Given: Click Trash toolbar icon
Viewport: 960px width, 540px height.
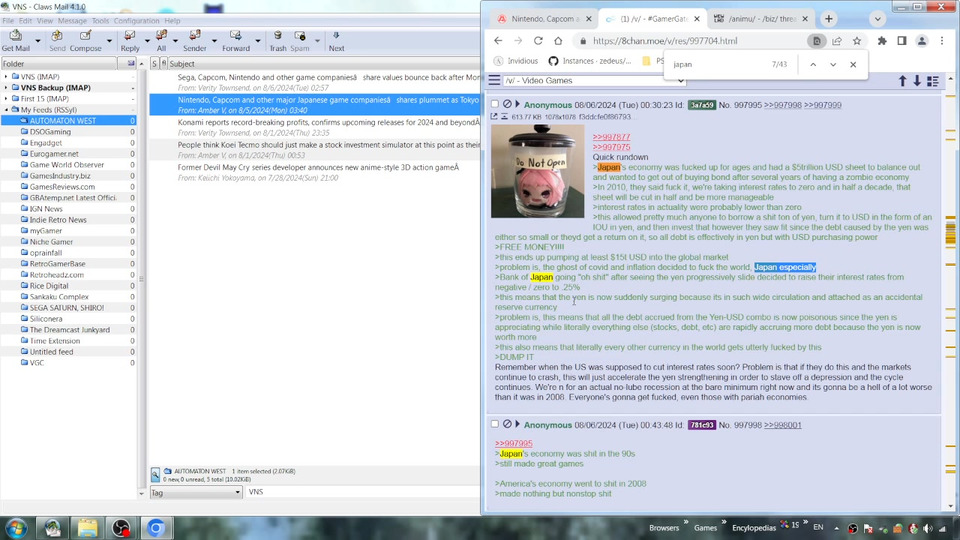Looking at the screenshot, I should [x=278, y=40].
